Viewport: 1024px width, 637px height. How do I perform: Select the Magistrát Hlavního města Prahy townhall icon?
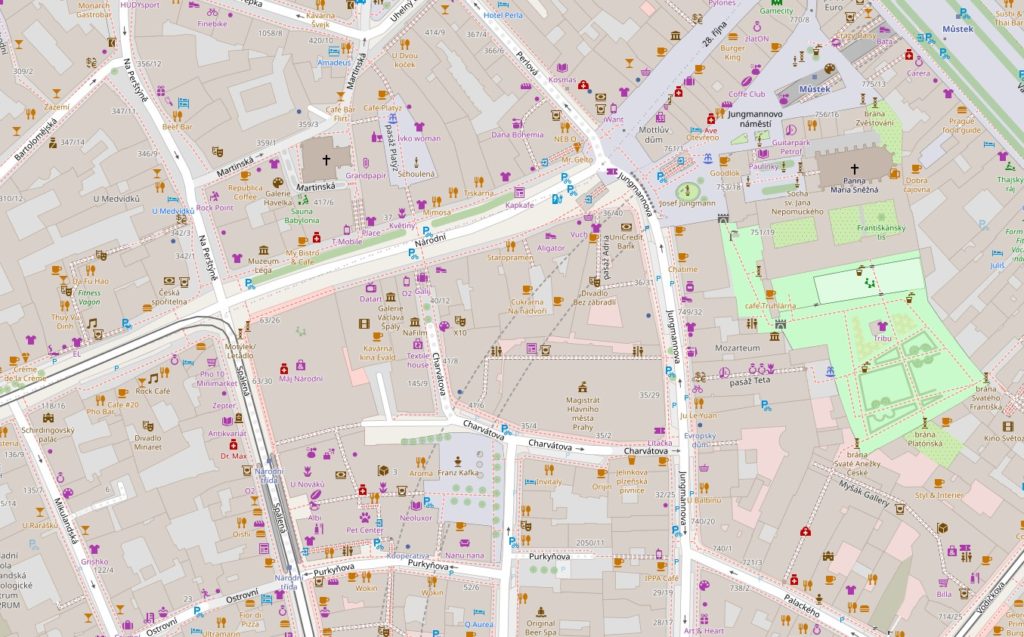coord(582,385)
